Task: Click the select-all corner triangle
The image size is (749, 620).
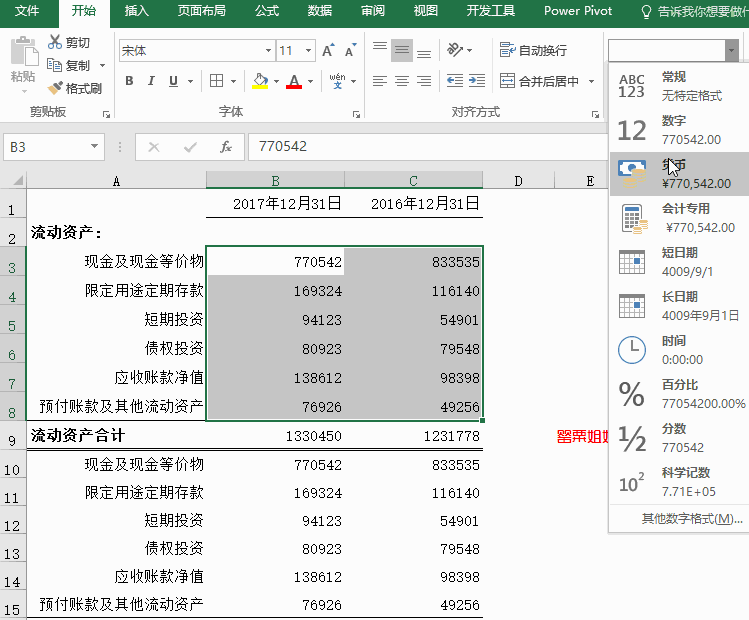Action: point(18,181)
